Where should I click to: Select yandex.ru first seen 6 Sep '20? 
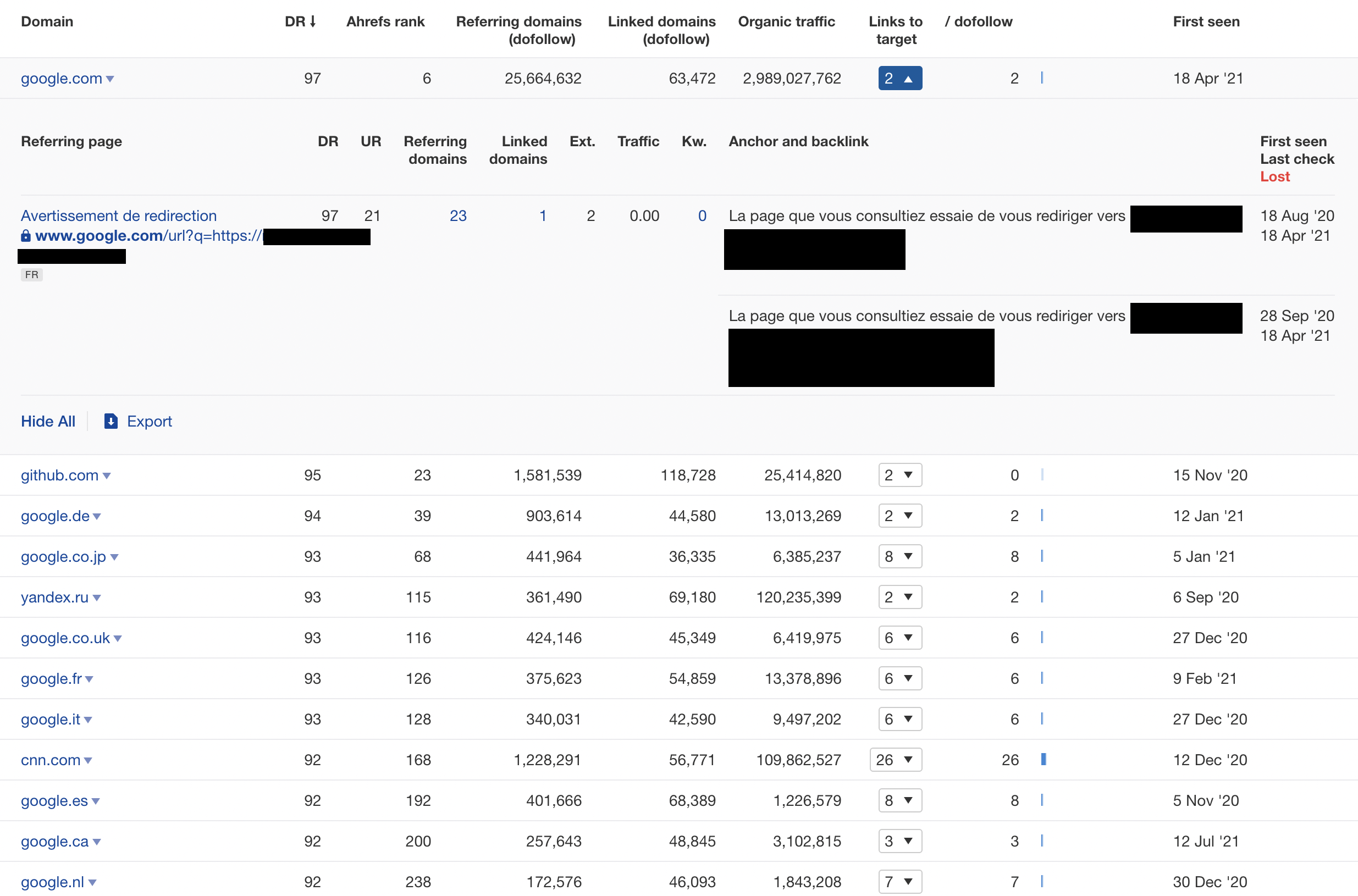[1205, 596]
